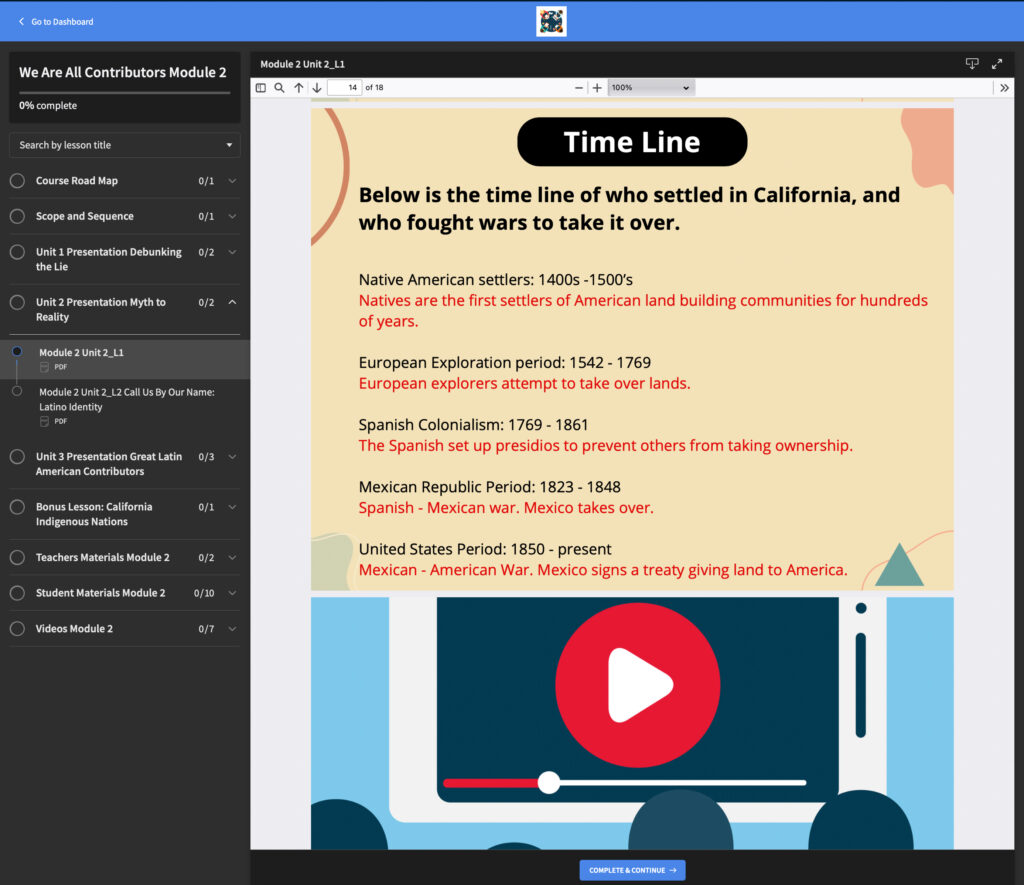Toggle completion circle for Scope and Sequence
1024x885 pixels.
(17, 216)
